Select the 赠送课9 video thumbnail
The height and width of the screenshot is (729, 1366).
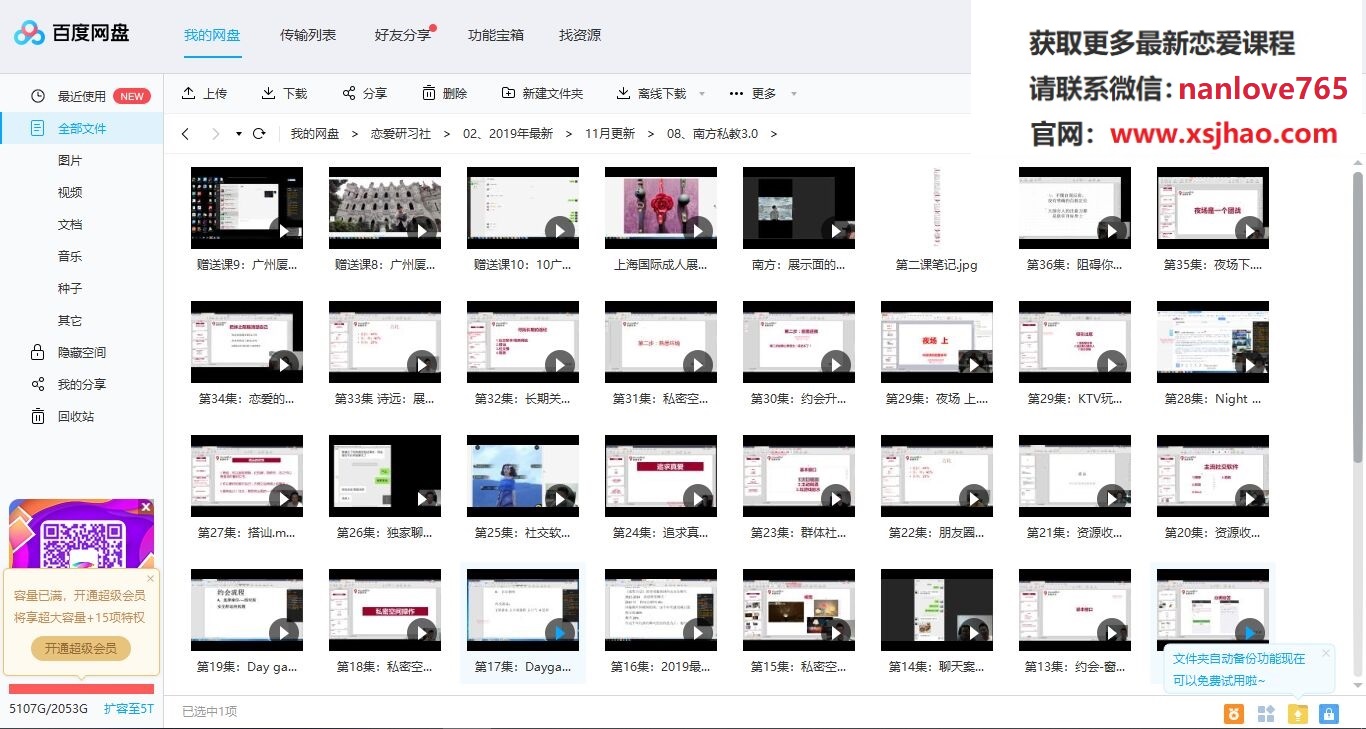[247, 208]
